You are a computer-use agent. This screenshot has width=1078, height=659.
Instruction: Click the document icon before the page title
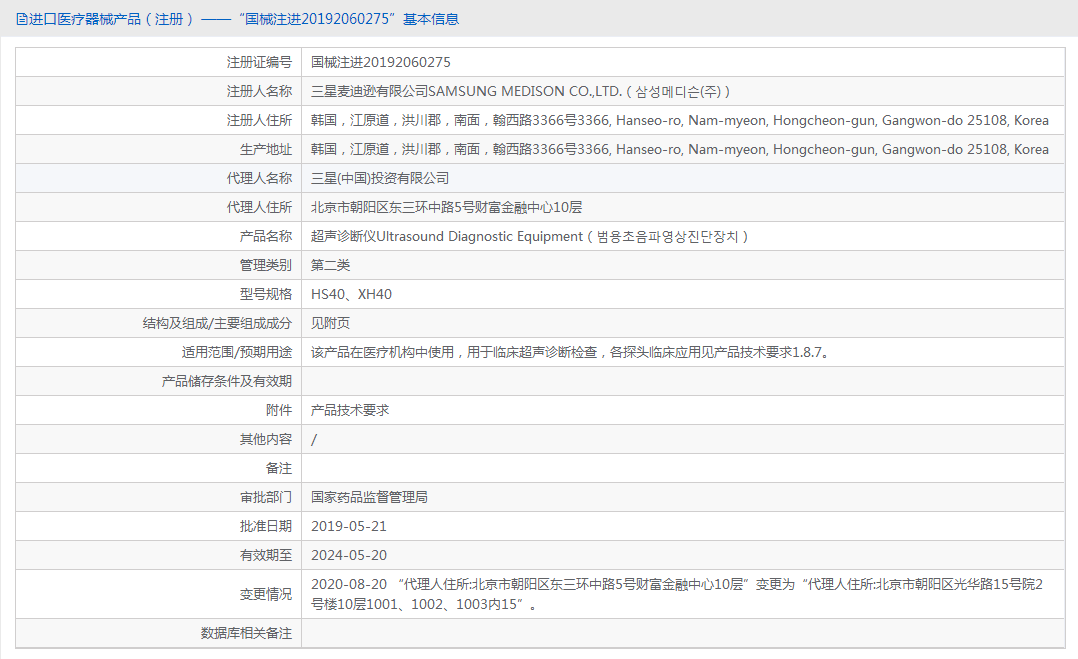click(22, 19)
